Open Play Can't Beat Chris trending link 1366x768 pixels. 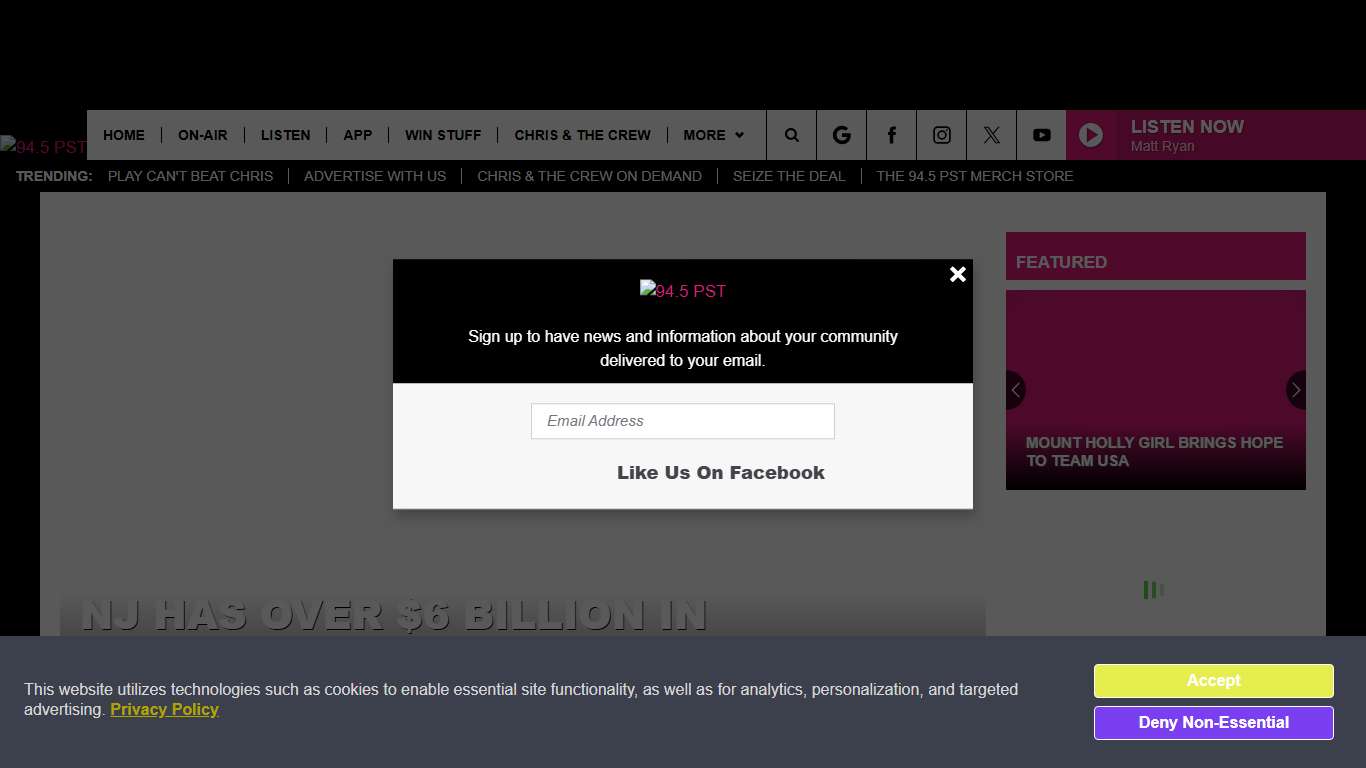[190, 176]
